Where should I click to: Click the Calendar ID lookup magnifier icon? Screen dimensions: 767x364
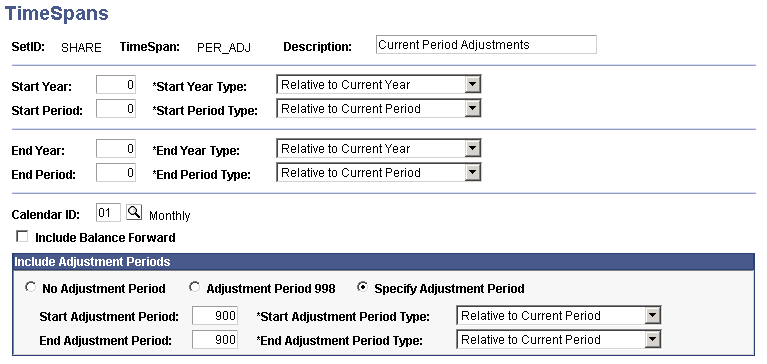tap(134, 213)
